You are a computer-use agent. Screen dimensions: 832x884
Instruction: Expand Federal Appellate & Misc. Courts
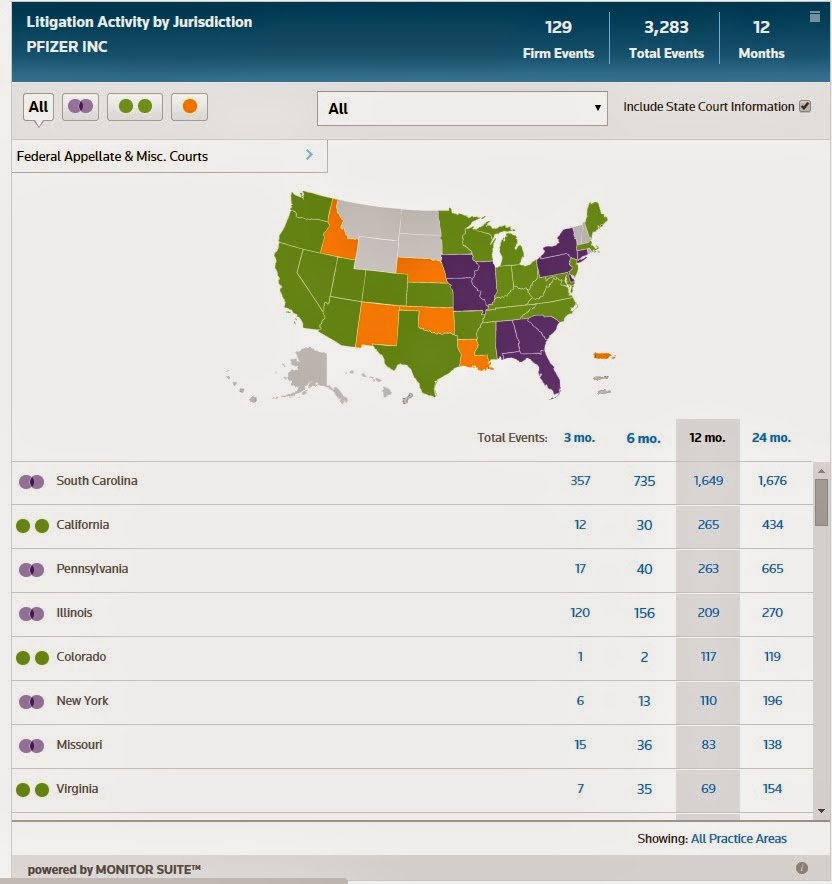pos(169,156)
